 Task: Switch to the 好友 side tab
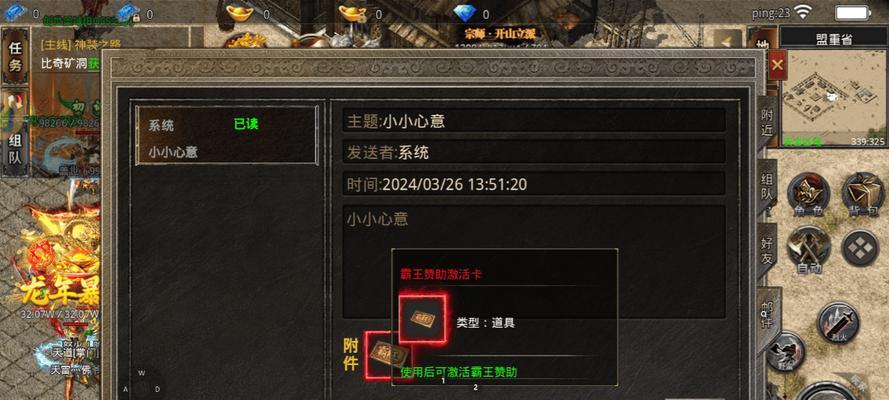pos(767,251)
